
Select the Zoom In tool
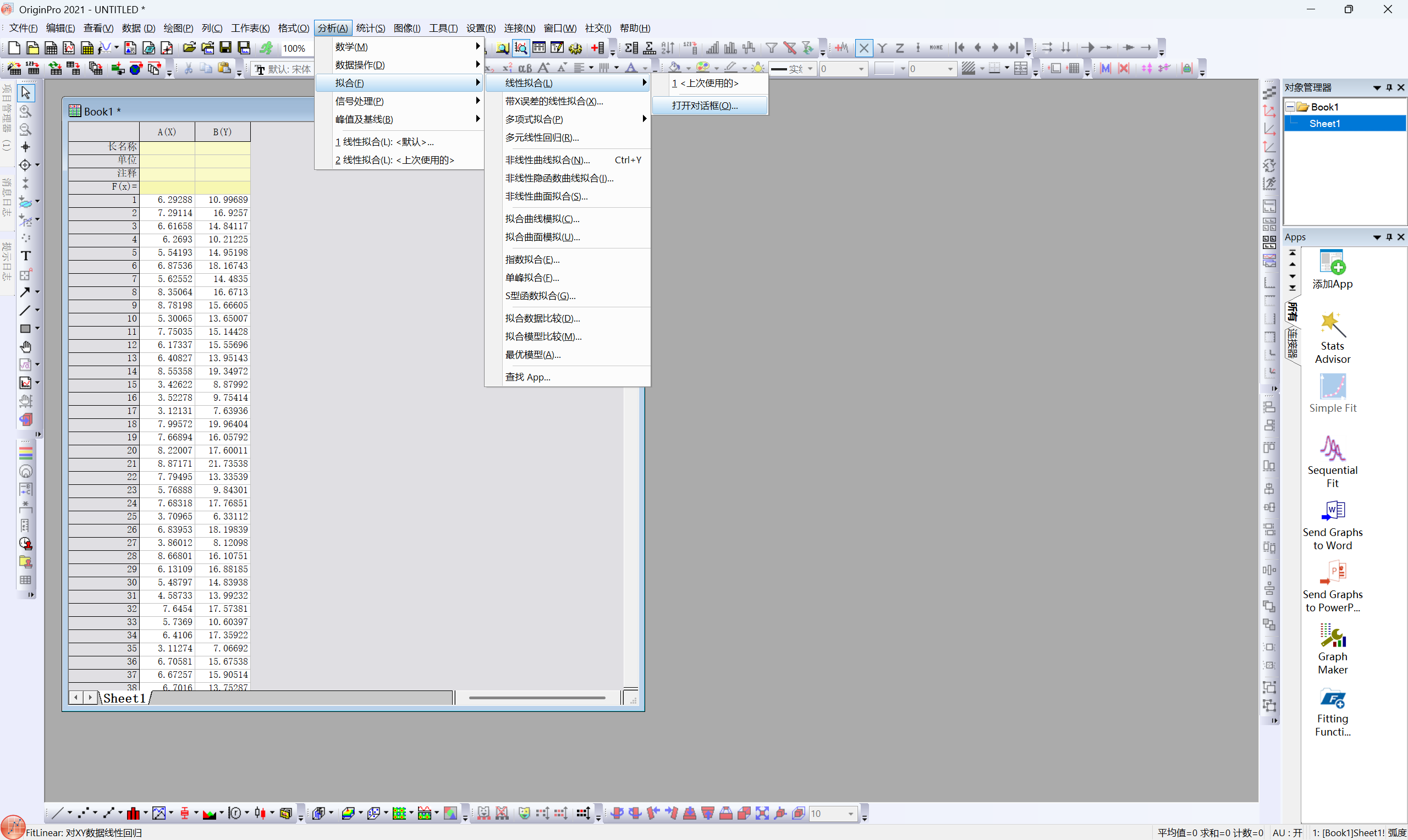click(25, 111)
